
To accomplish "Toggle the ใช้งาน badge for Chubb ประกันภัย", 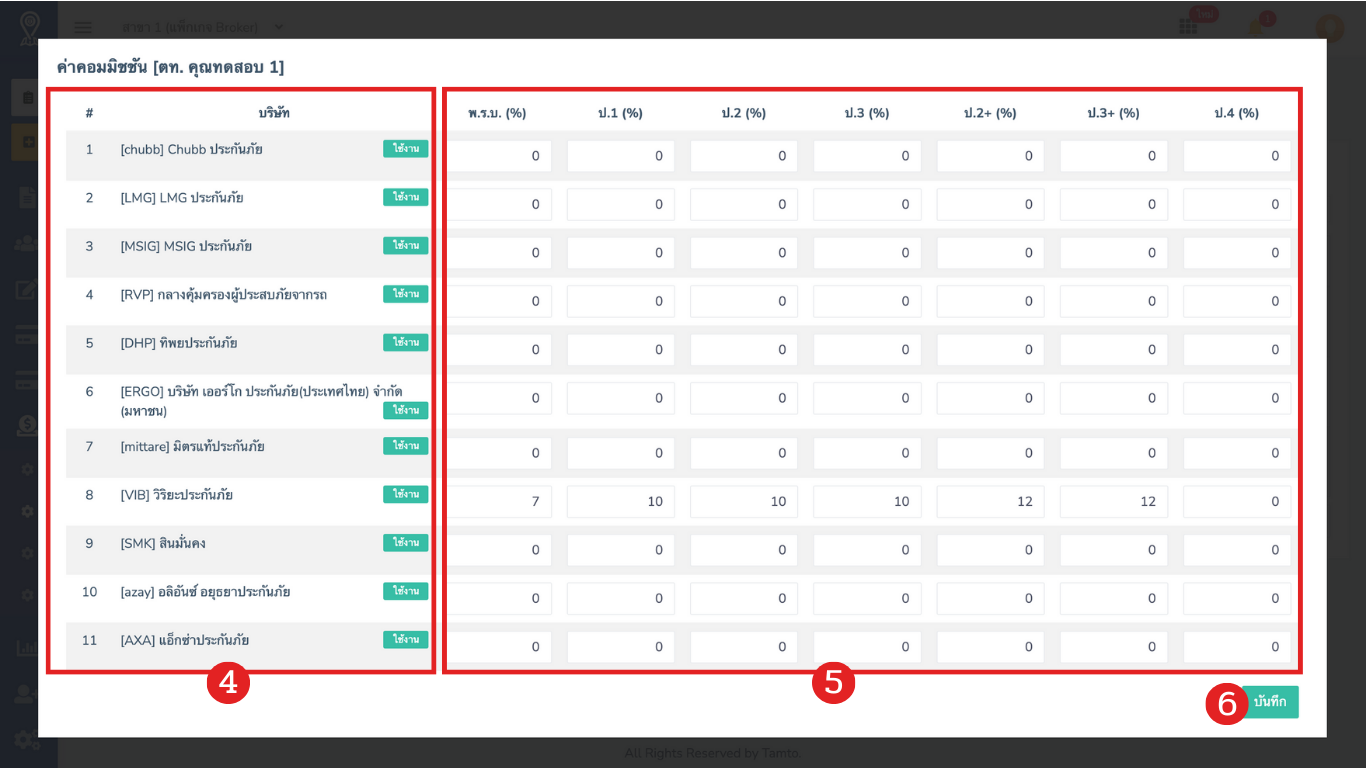I will 405,149.
